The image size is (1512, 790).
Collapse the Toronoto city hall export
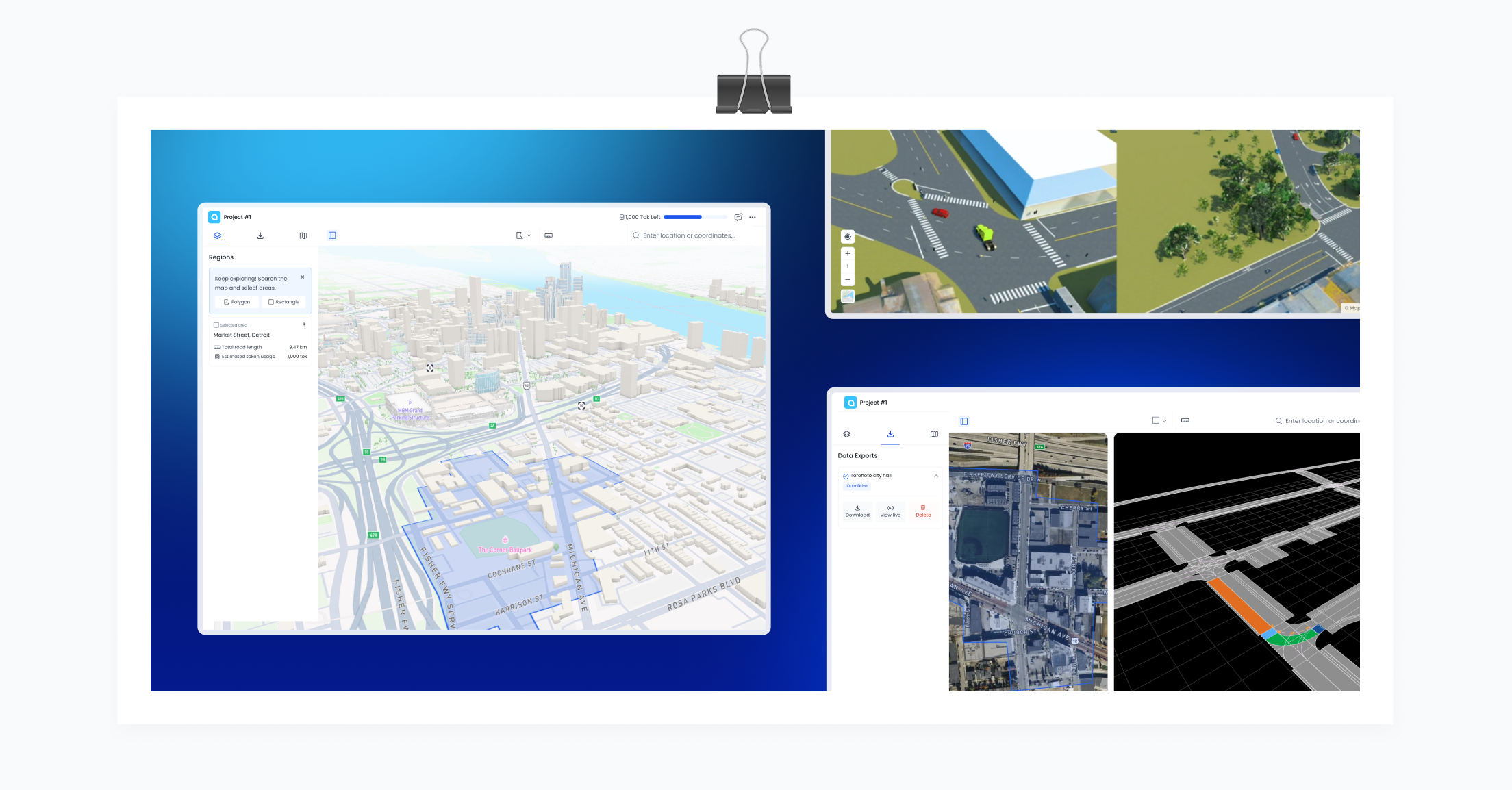click(x=936, y=476)
